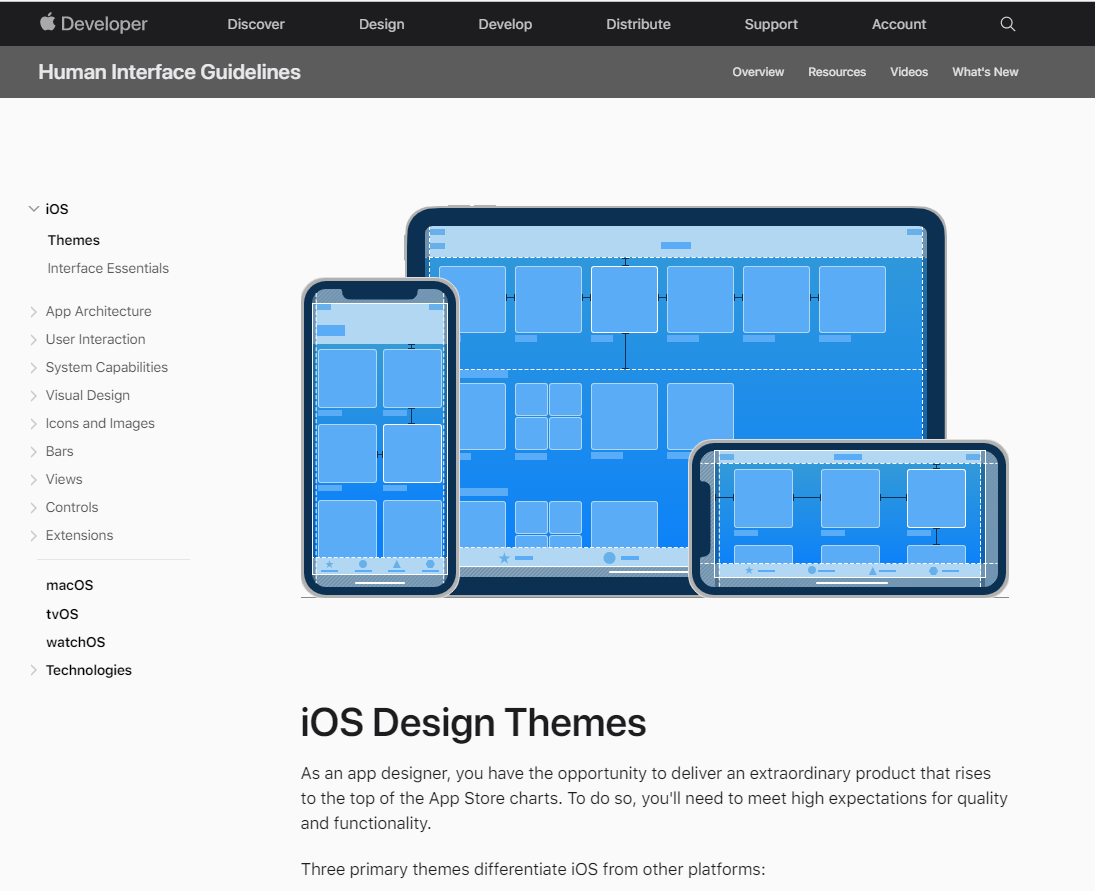Image resolution: width=1095 pixels, height=891 pixels.
Task: Open the Videos tab
Action: coord(909,72)
